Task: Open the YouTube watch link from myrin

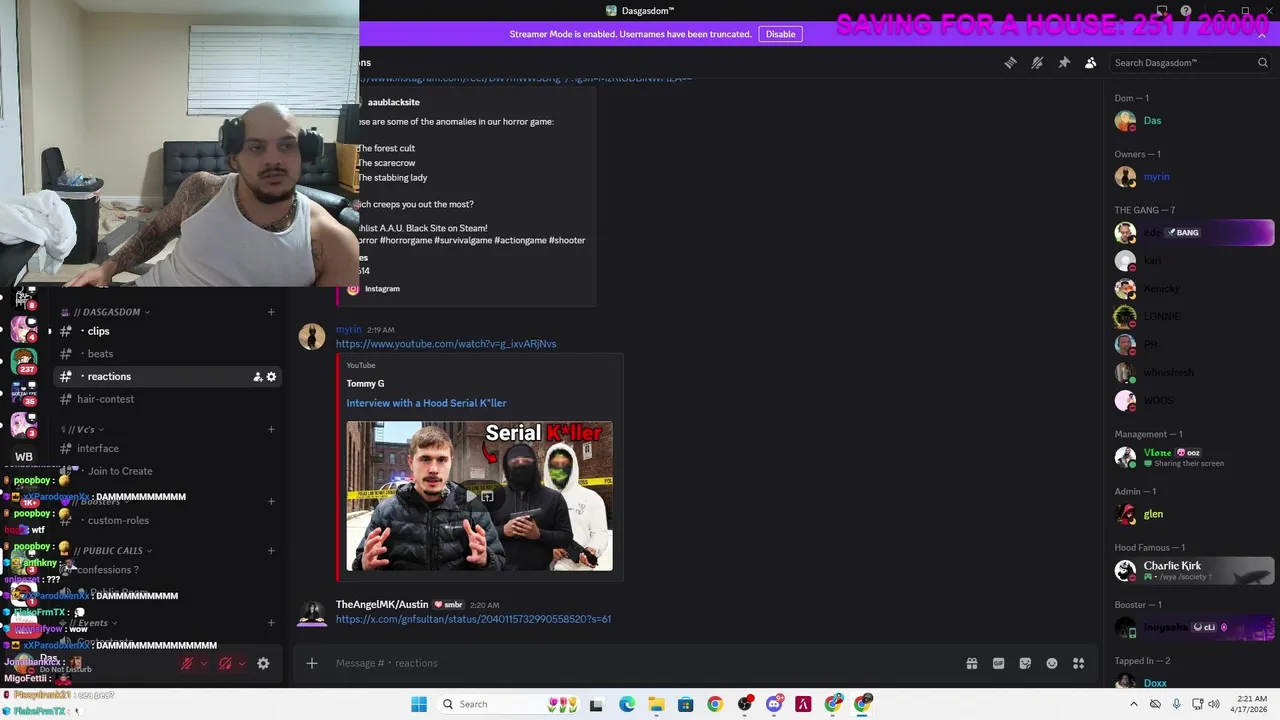Action: [x=446, y=344]
